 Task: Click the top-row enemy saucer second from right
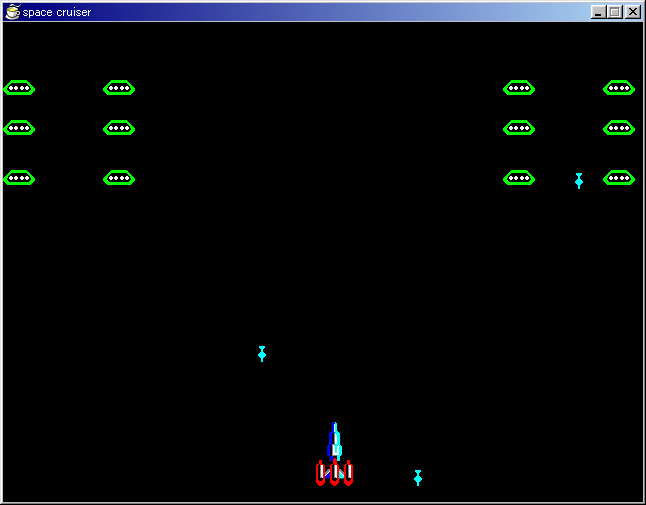click(519, 88)
